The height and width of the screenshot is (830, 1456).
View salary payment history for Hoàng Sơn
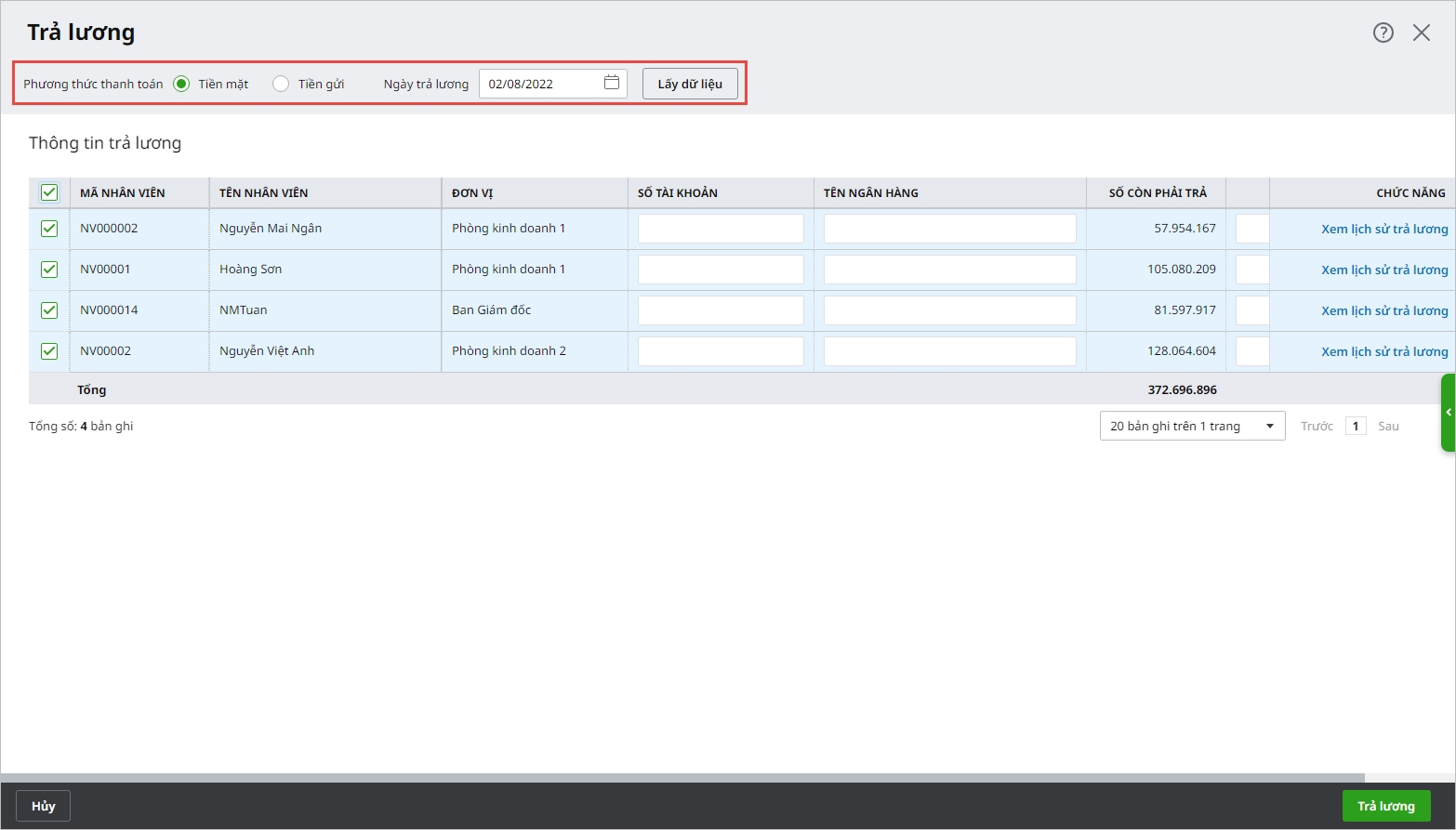(1384, 270)
